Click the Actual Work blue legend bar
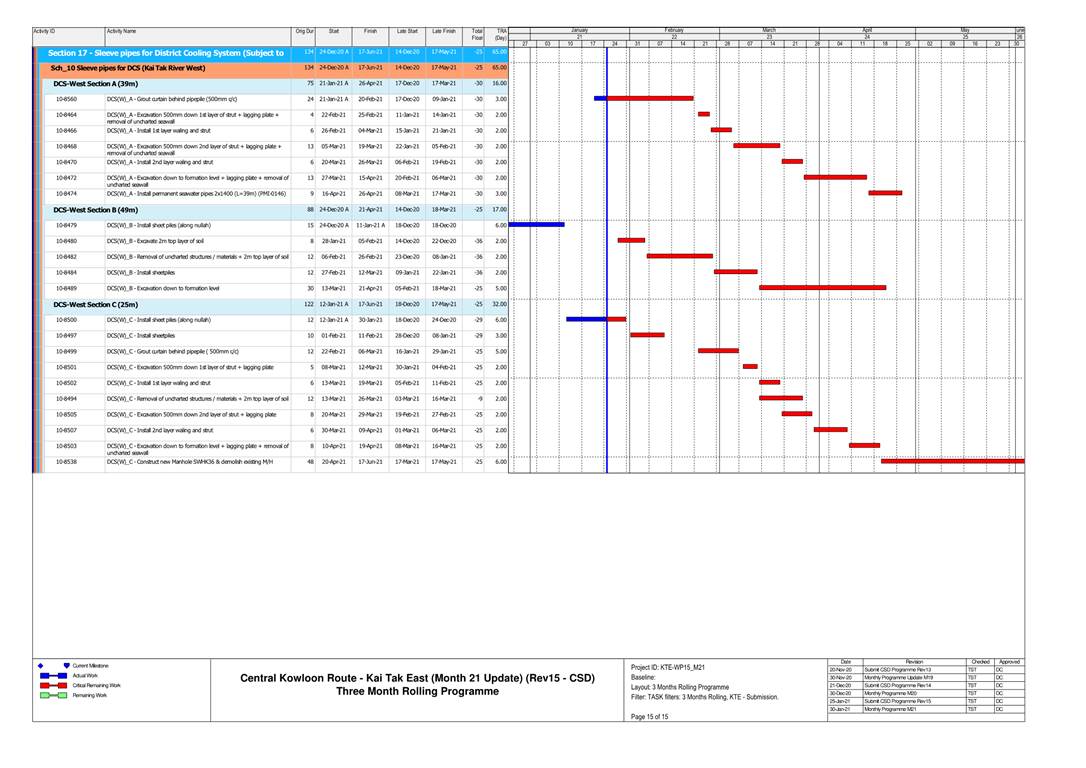Viewport: 1086px width, 768px height. click(x=52, y=676)
